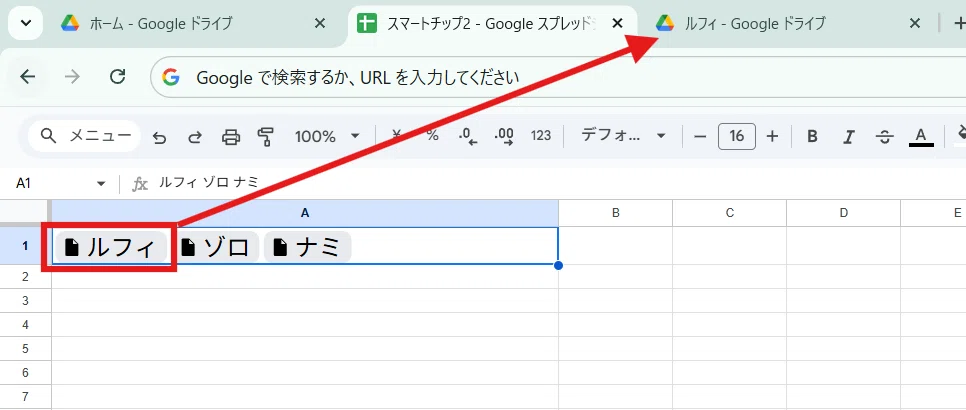Select row 1 header
The image size is (966, 410).
coord(25,246)
